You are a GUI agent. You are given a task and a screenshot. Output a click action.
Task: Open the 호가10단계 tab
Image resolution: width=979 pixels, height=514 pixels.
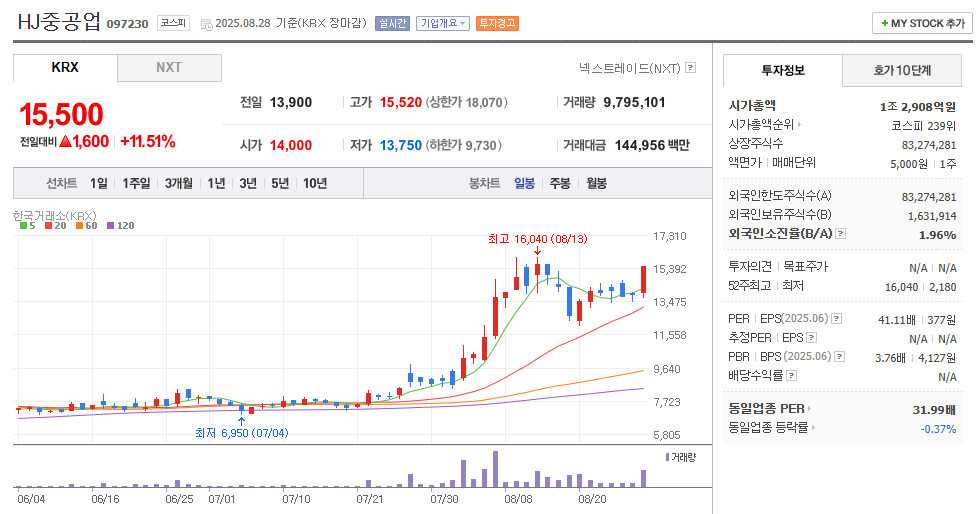tap(902, 71)
